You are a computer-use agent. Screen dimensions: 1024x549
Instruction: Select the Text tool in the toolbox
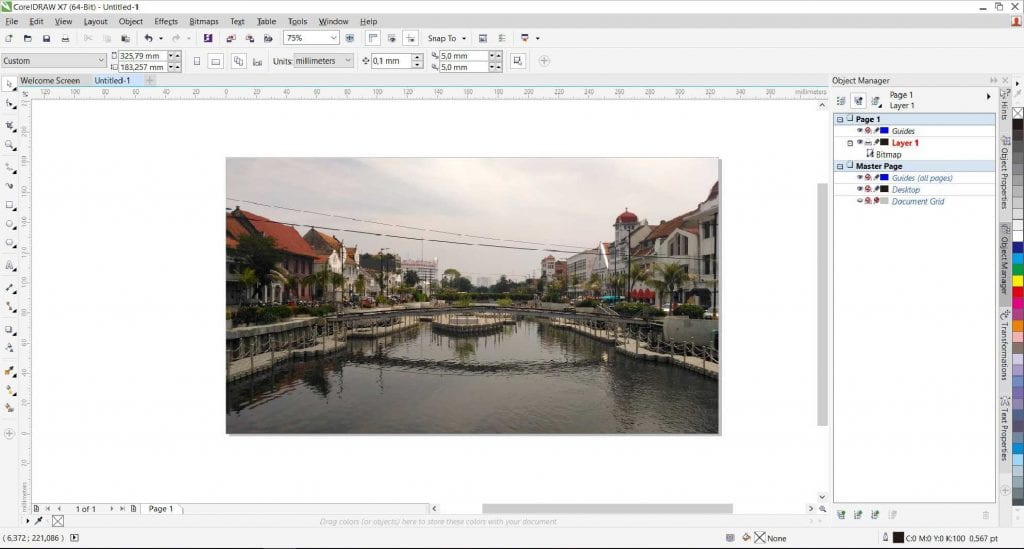[10, 266]
